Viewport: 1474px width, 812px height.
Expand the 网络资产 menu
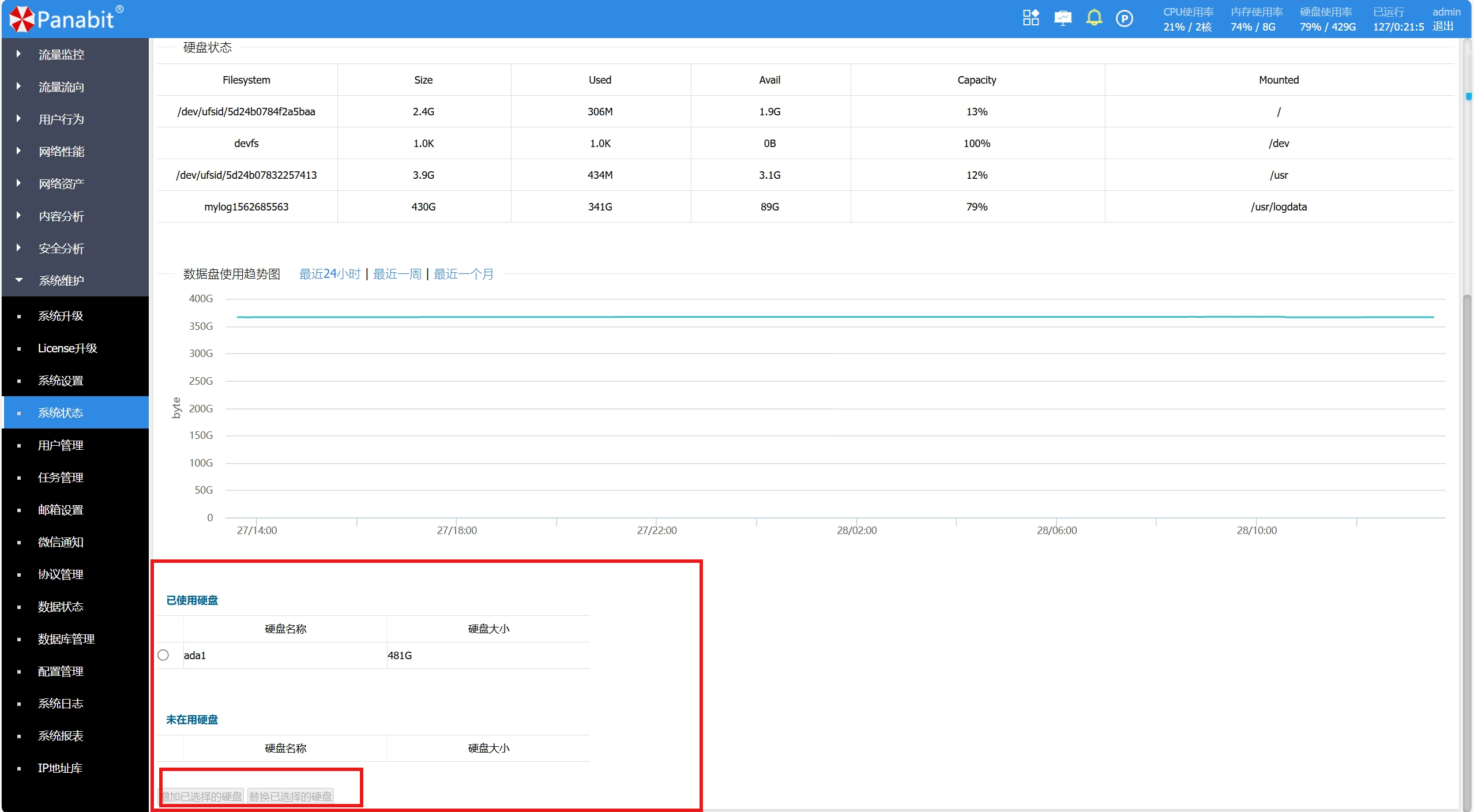coord(75,183)
